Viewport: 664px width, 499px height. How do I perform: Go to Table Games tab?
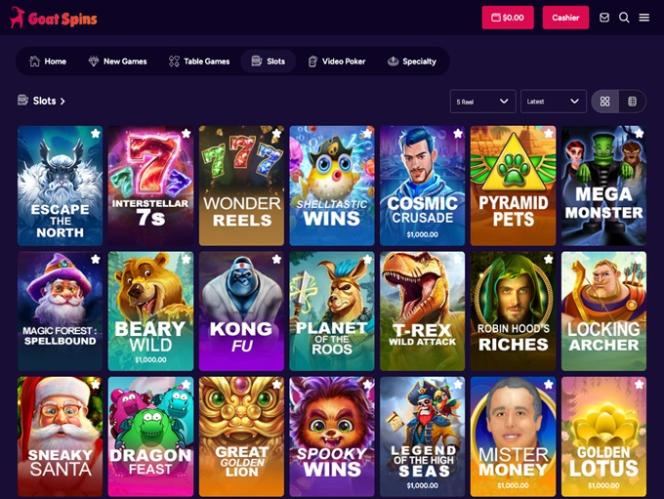click(x=199, y=61)
